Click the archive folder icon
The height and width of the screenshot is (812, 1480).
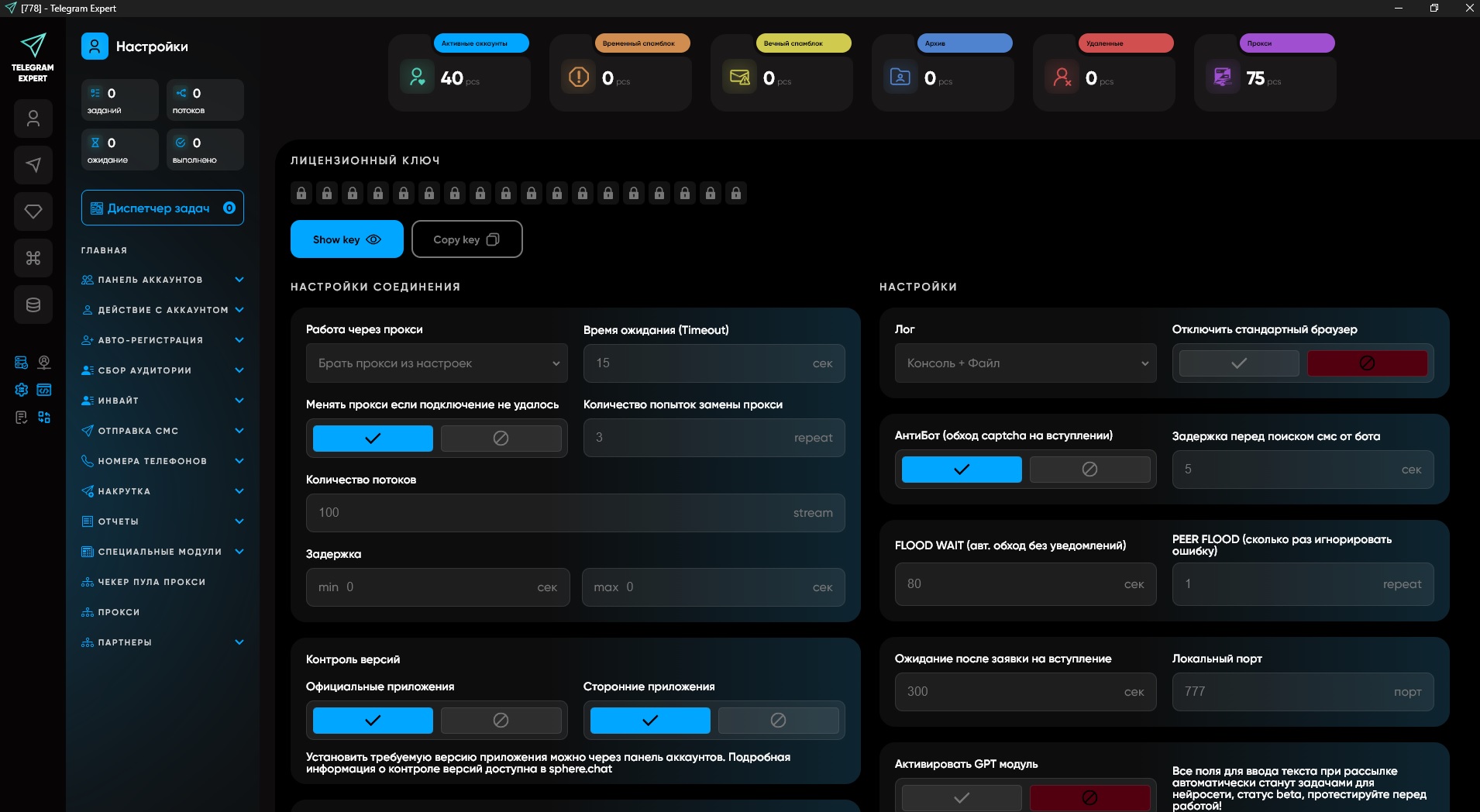point(900,77)
